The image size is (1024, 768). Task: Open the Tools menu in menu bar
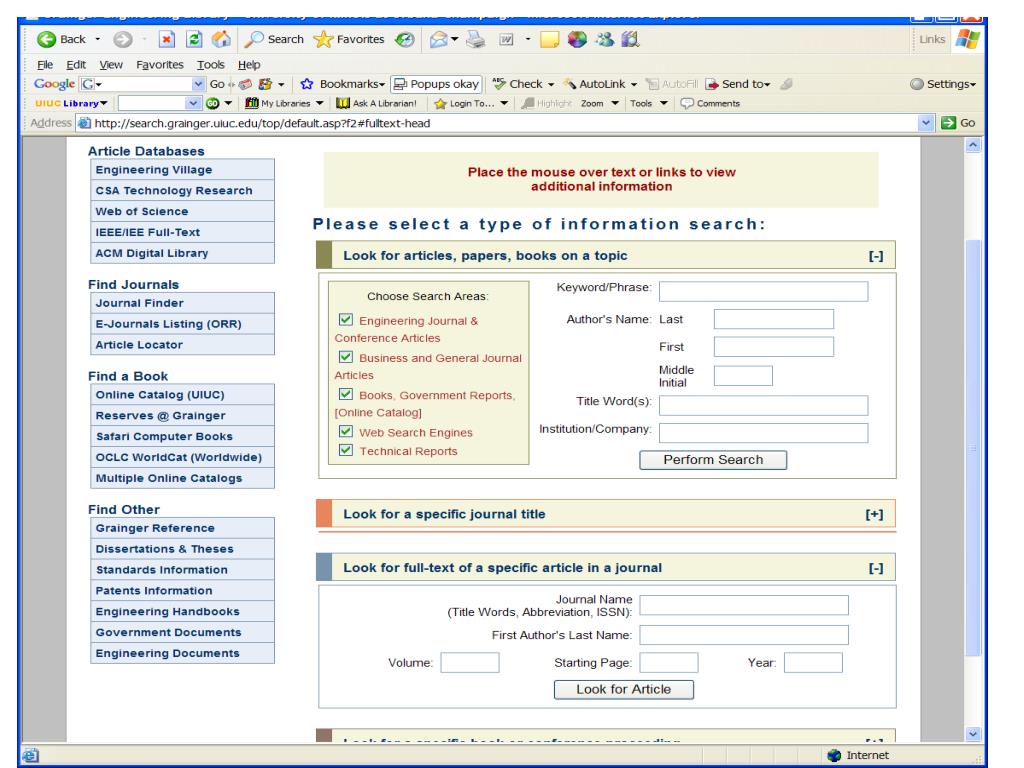pyautogui.click(x=211, y=65)
